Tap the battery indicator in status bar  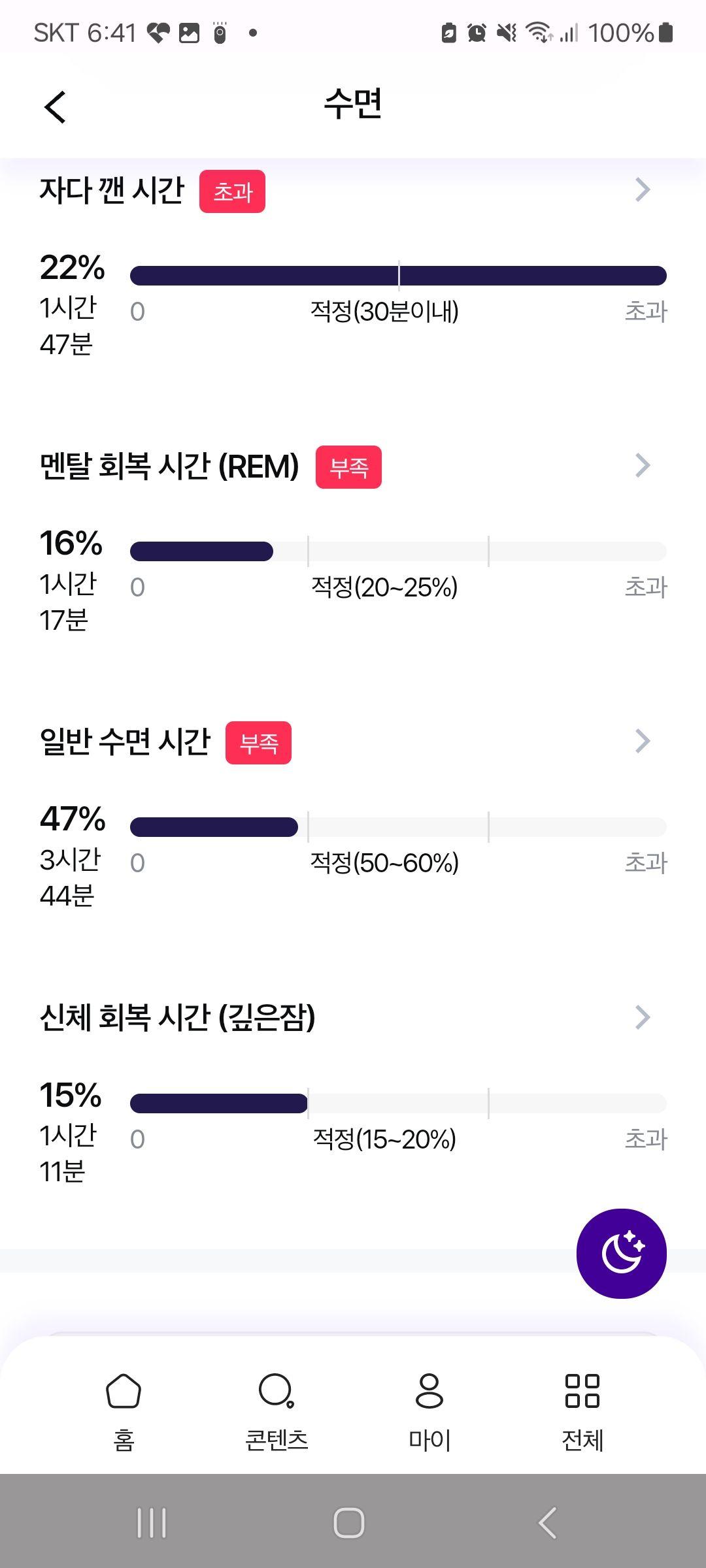(665, 32)
